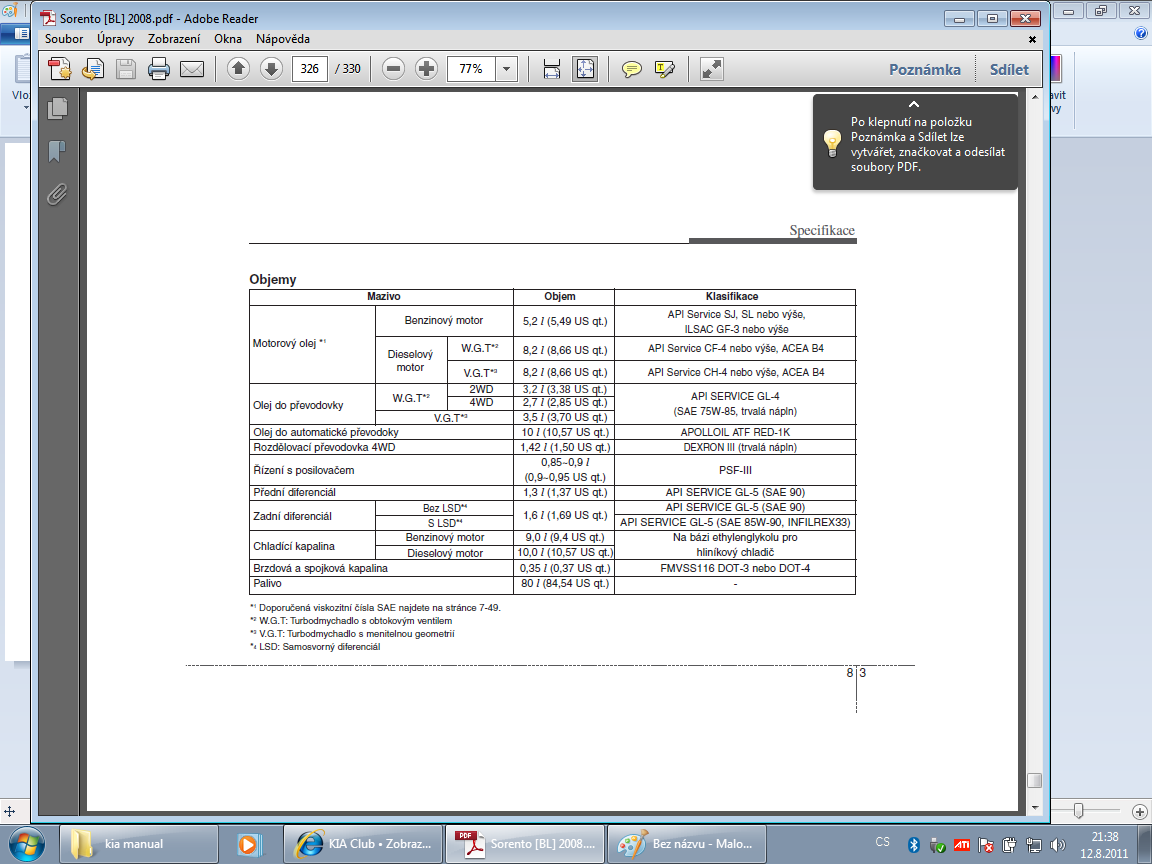
Task: Click the zoom value field 77%
Action: click(x=471, y=69)
